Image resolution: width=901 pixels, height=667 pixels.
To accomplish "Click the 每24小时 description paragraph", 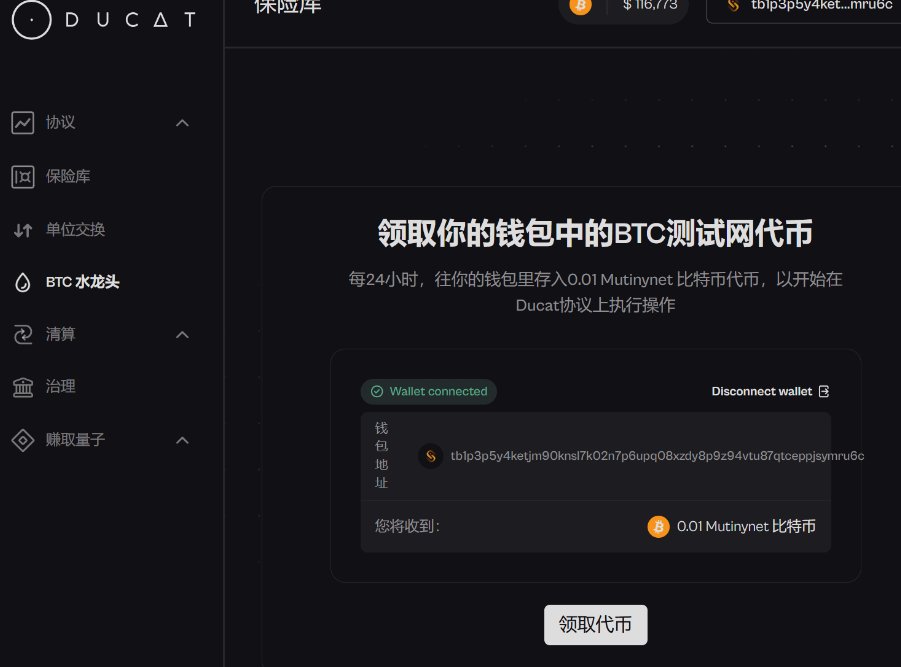I will pos(595,292).
